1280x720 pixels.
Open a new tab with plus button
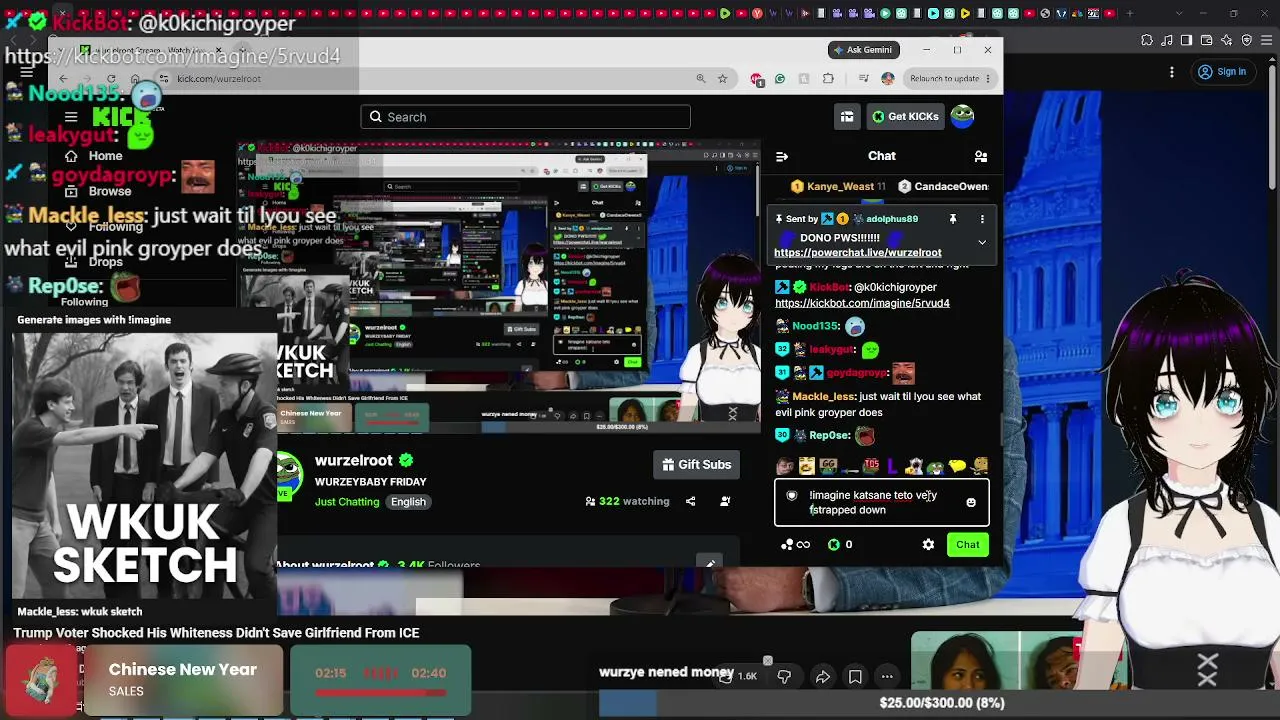pyautogui.click(x=1130, y=14)
